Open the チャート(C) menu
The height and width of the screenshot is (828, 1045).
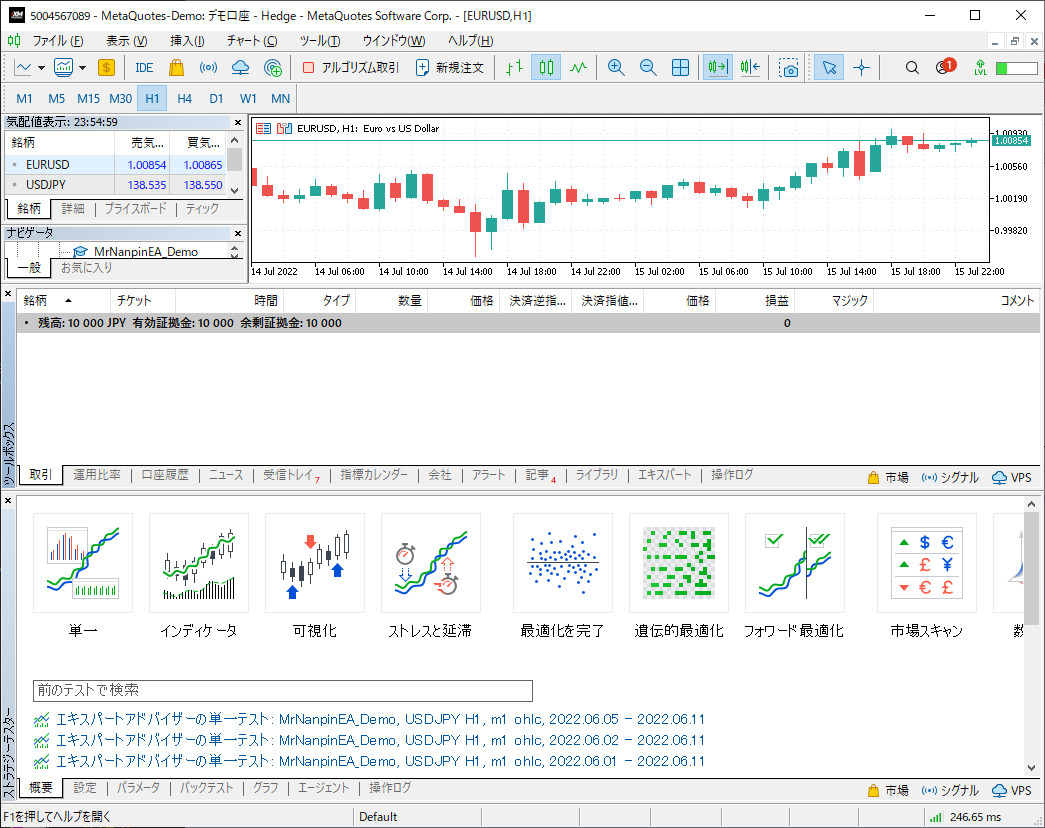[251, 41]
